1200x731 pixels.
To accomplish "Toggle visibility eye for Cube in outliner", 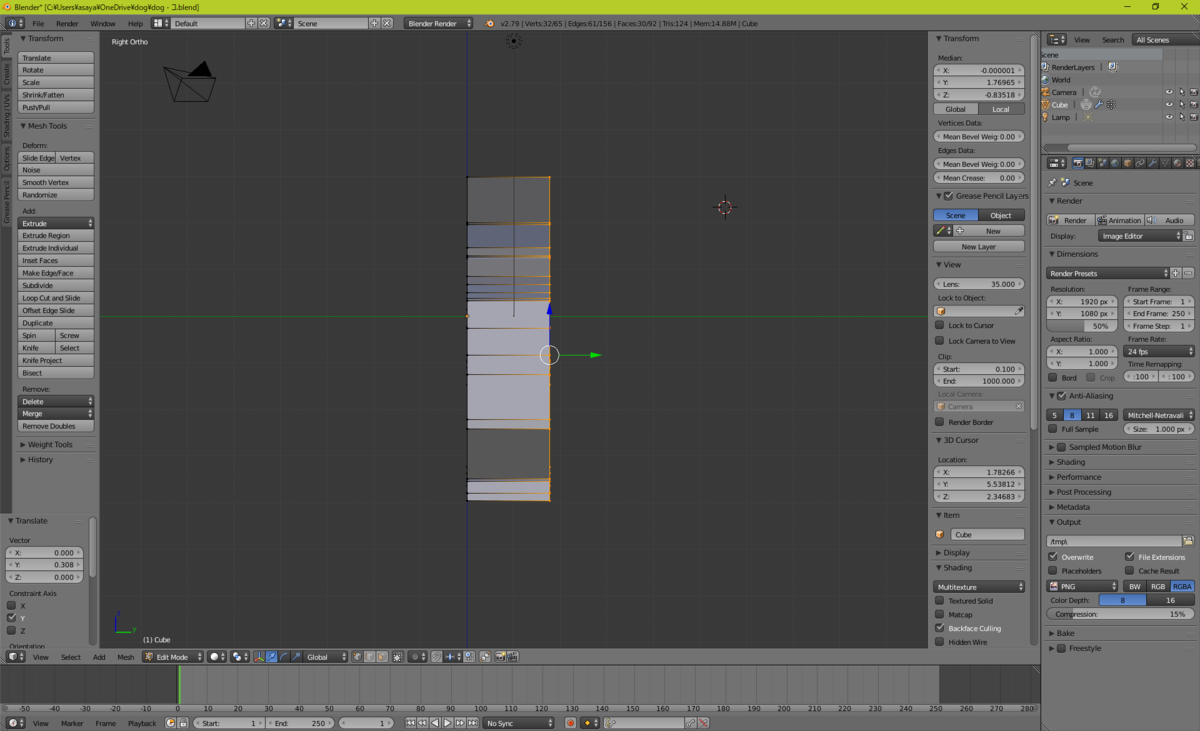I will 1169,104.
